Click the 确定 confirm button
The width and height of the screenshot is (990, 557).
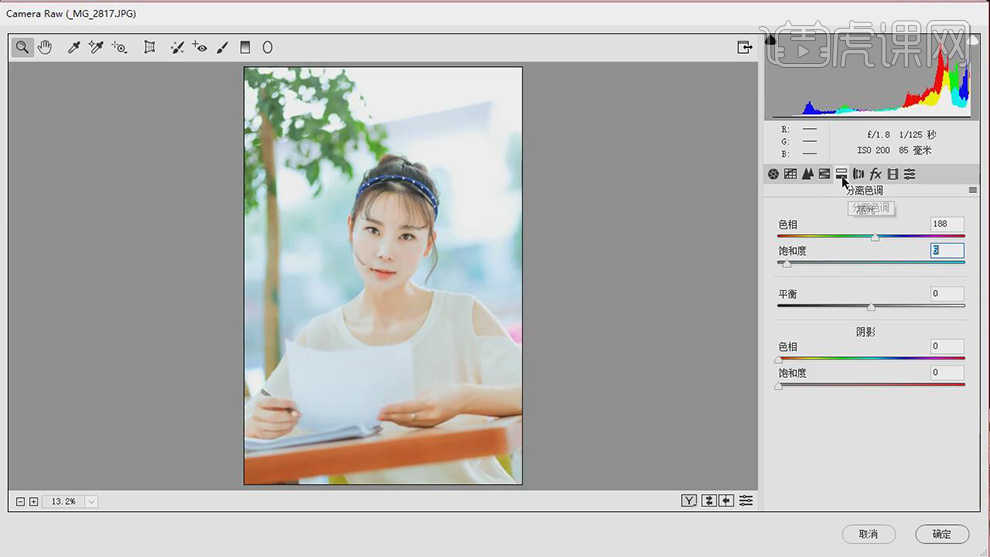pos(942,534)
